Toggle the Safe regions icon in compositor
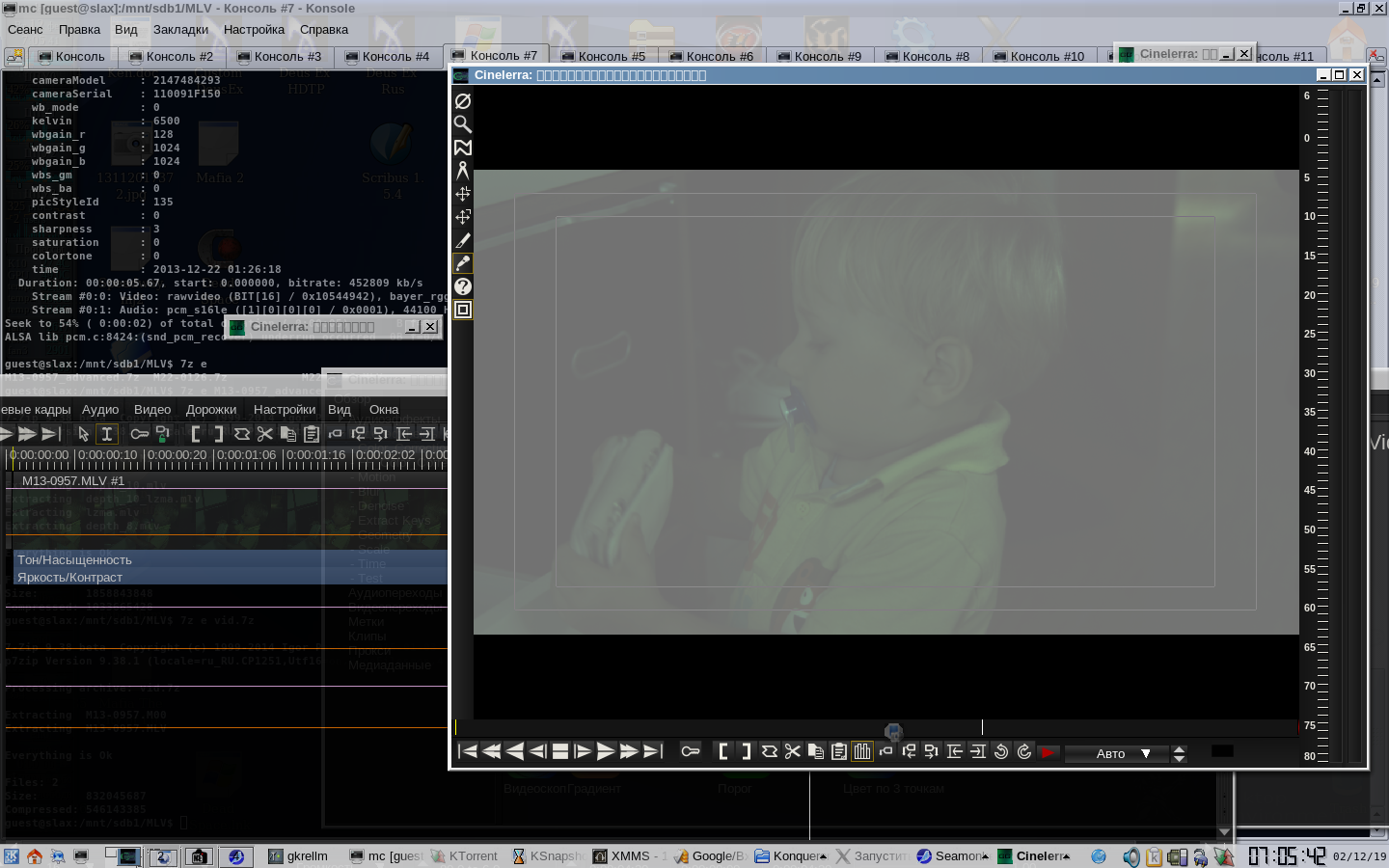The width and height of the screenshot is (1389, 868). 463,310
